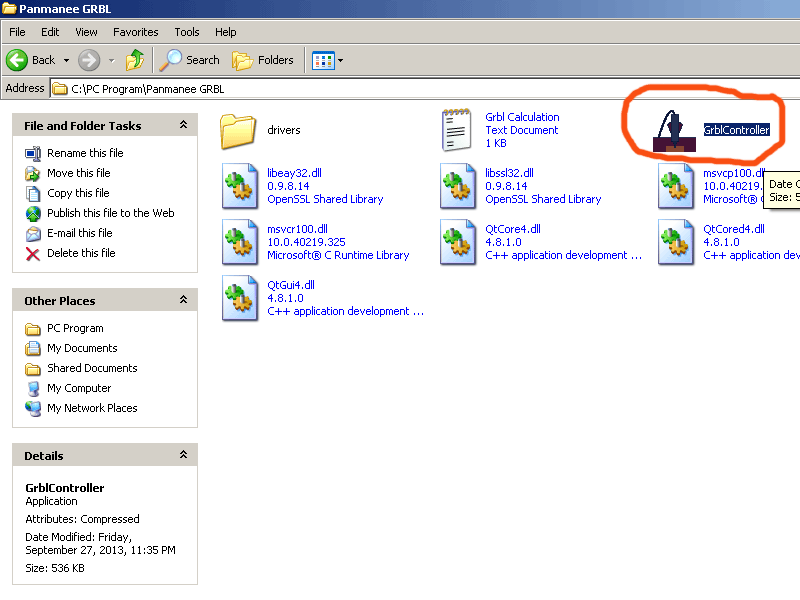Go up one folder level
800x600 pixels.
tap(135, 60)
